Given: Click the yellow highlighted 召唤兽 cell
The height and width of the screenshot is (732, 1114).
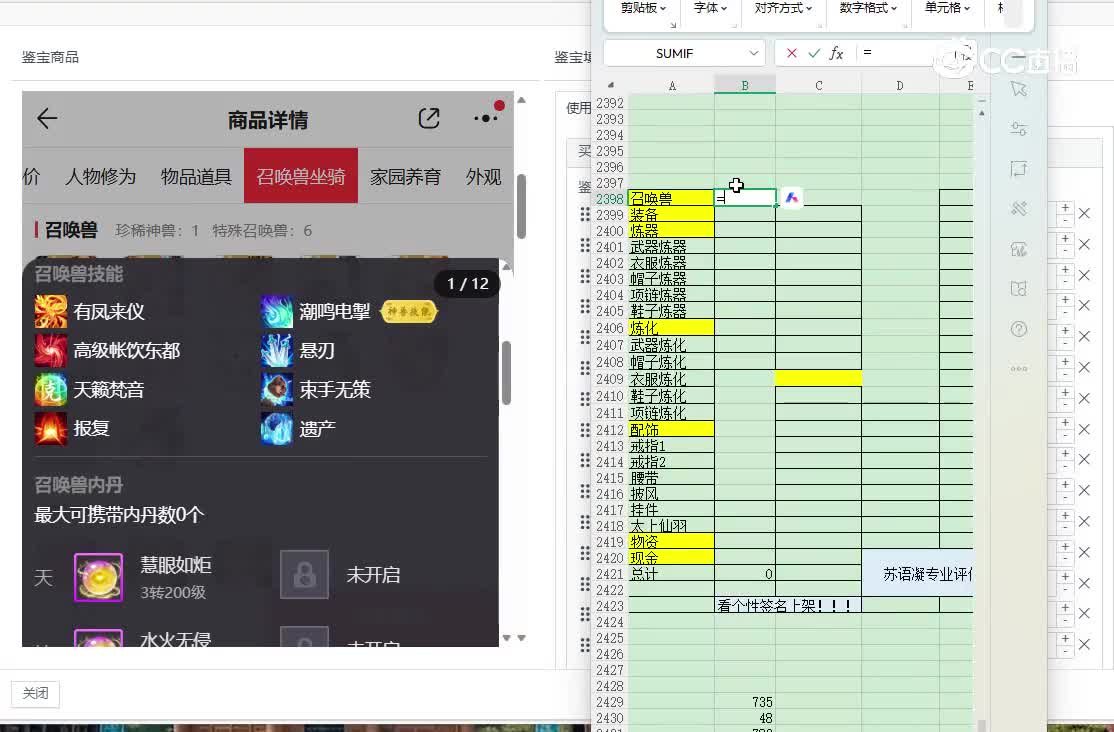Looking at the screenshot, I should [670, 199].
